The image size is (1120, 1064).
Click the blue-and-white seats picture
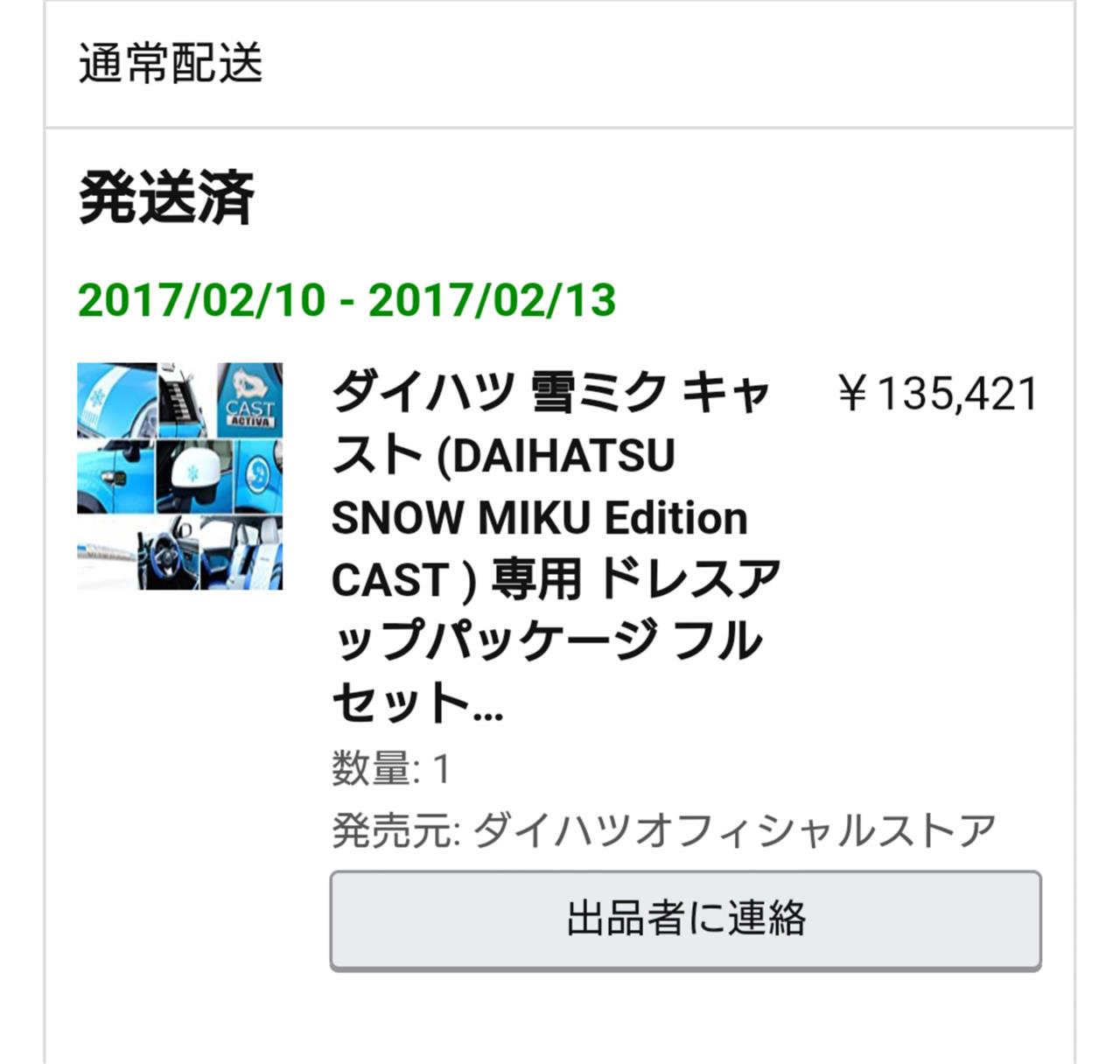(241, 553)
